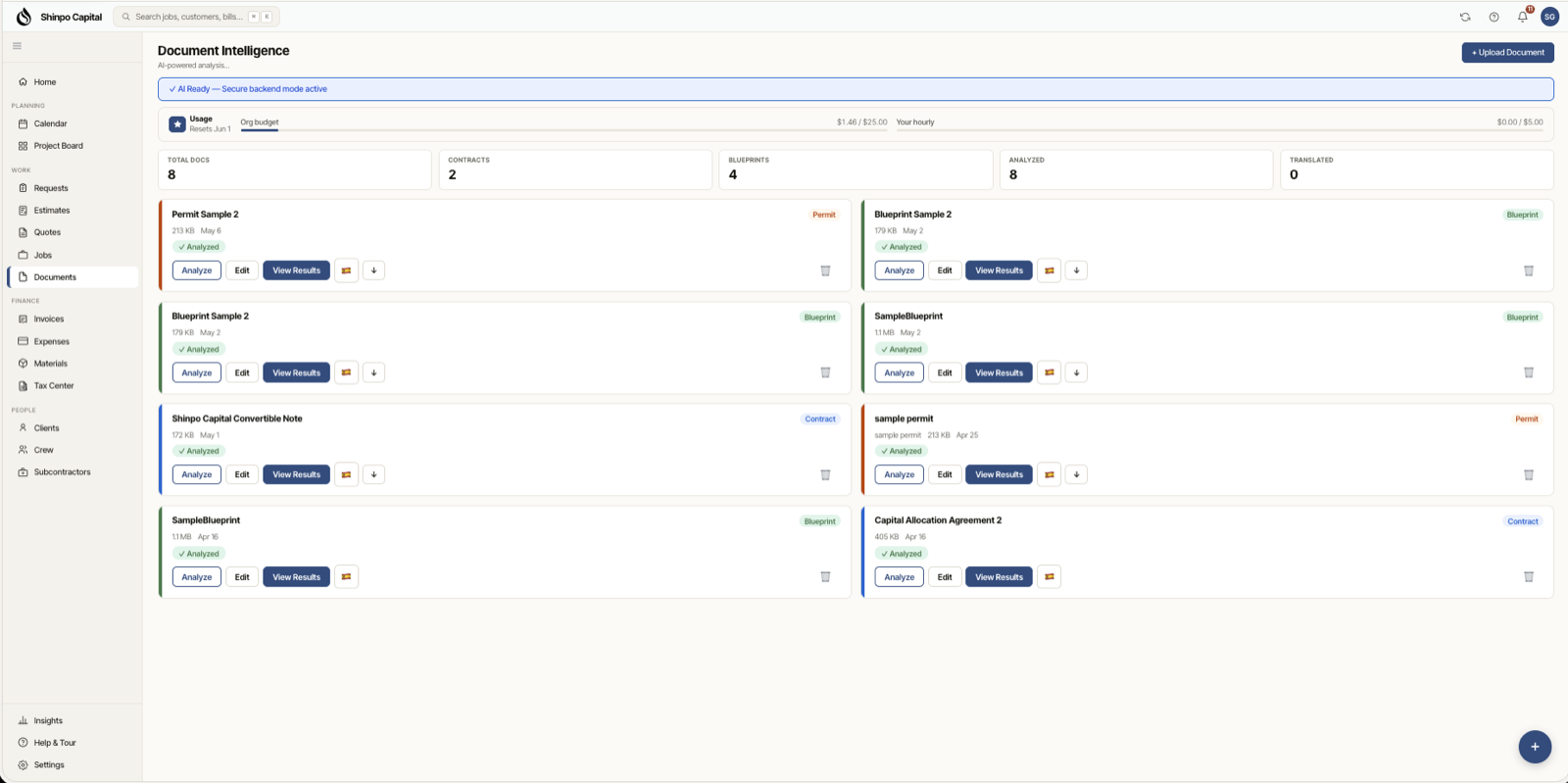Open Calendar in the sidebar

click(x=72, y=123)
